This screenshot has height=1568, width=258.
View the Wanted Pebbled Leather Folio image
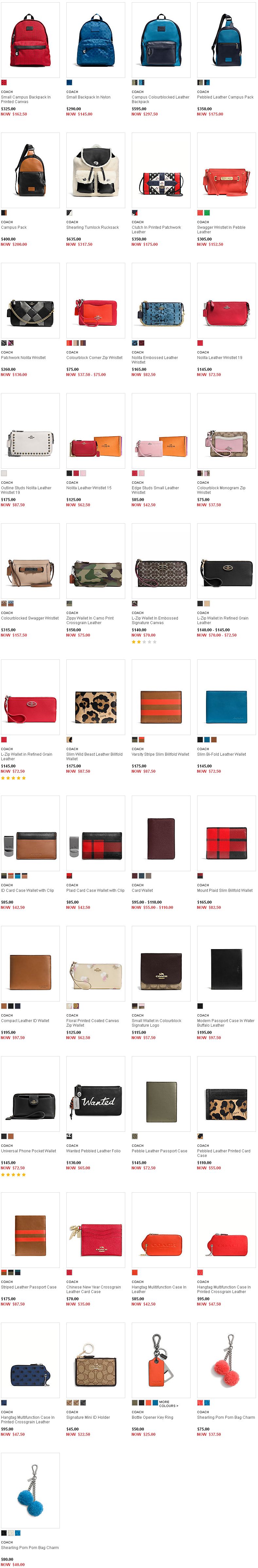pyautogui.click(x=95, y=1094)
